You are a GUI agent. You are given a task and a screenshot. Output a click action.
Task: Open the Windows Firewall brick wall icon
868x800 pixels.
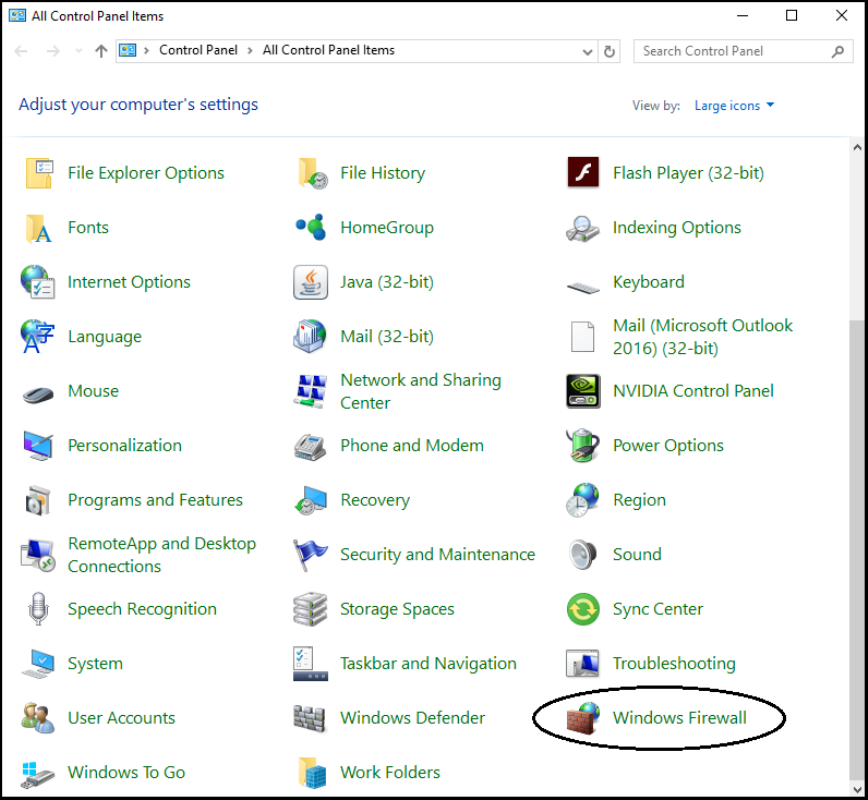[x=583, y=718]
